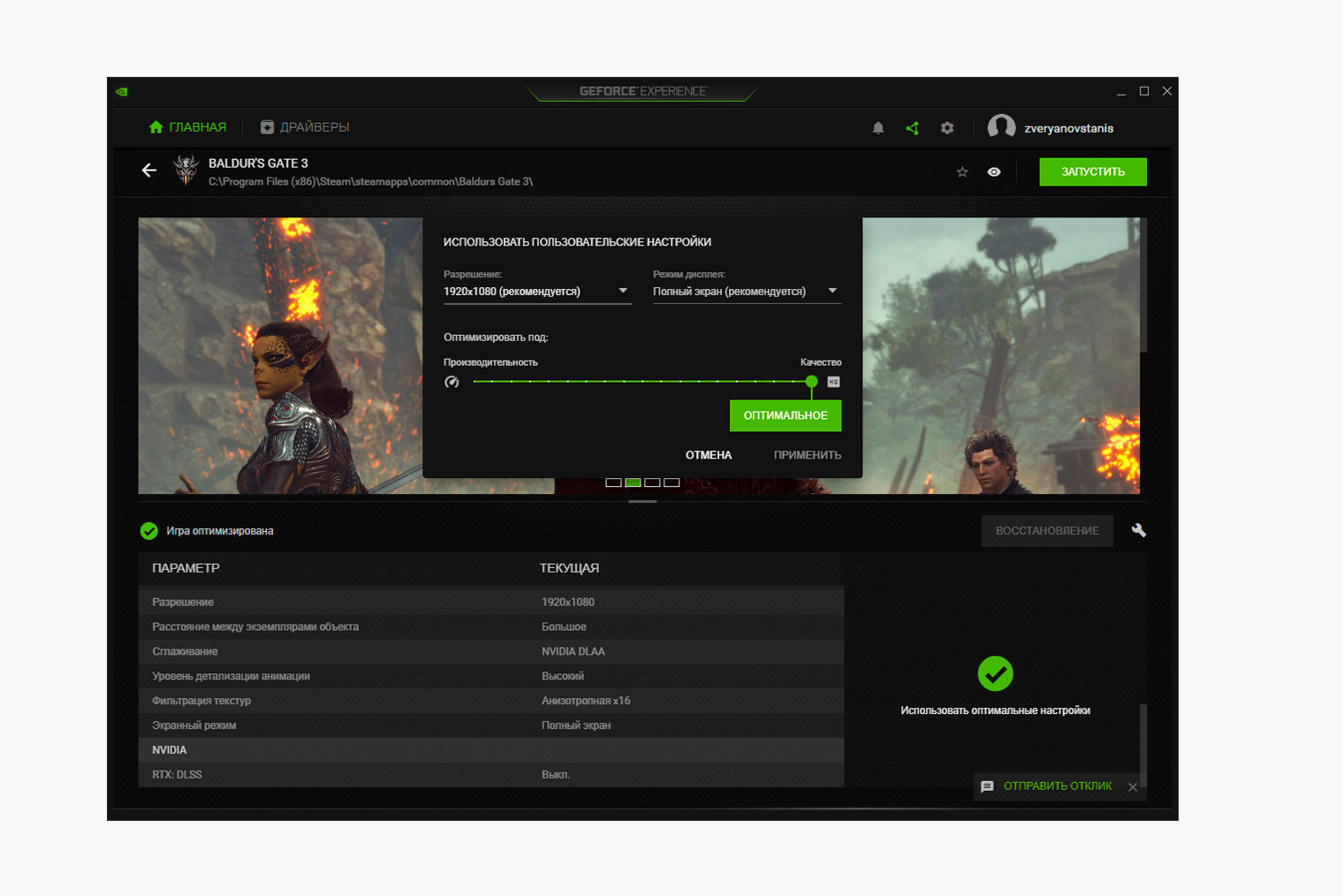This screenshot has width=1343, height=896.
Task: Open custom settings wrench icon
Action: point(1139,530)
